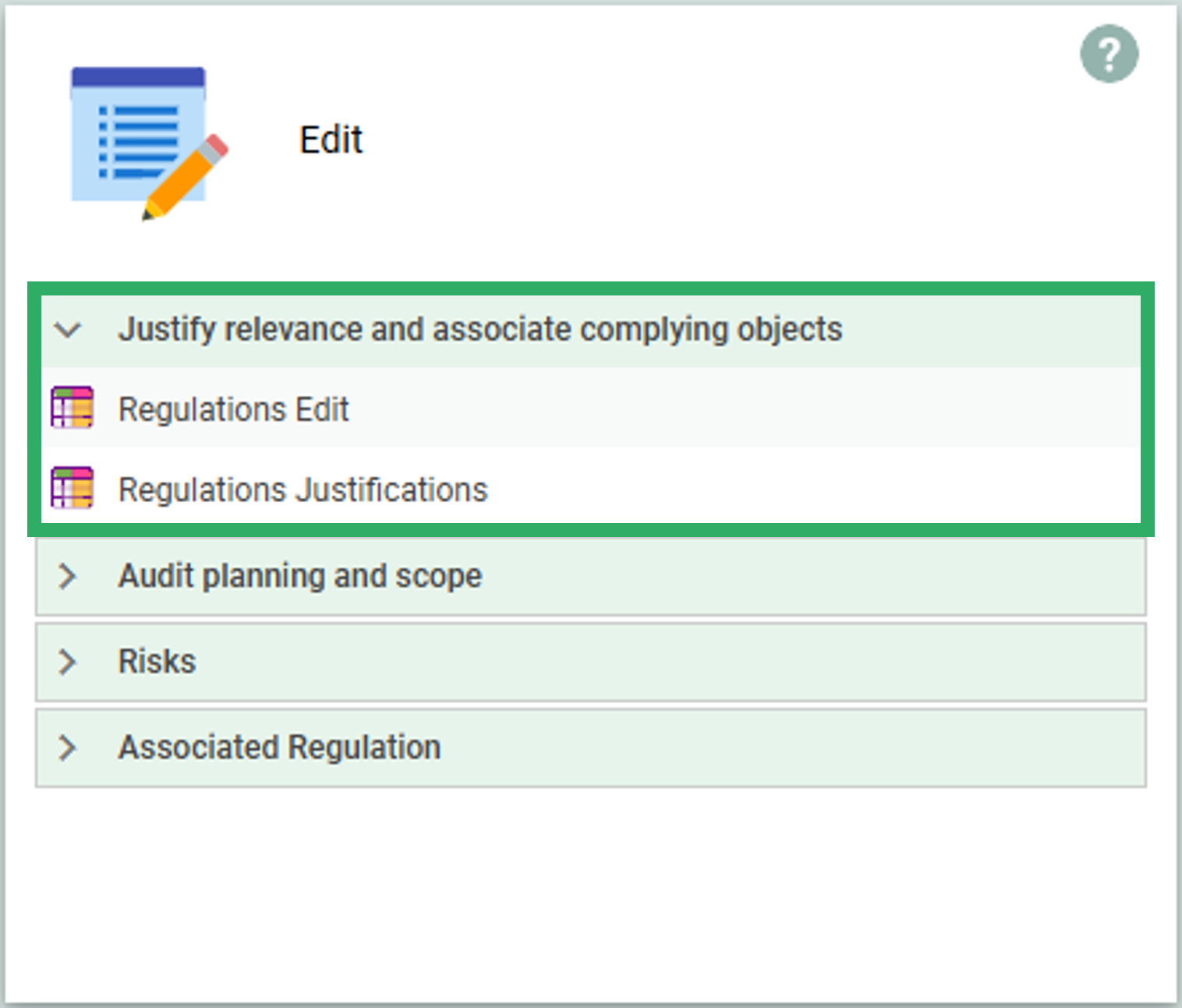Image resolution: width=1182 pixels, height=1008 pixels.
Task: Expand Audit planning and scope chevron
Action: pyautogui.click(x=68, y=576)
